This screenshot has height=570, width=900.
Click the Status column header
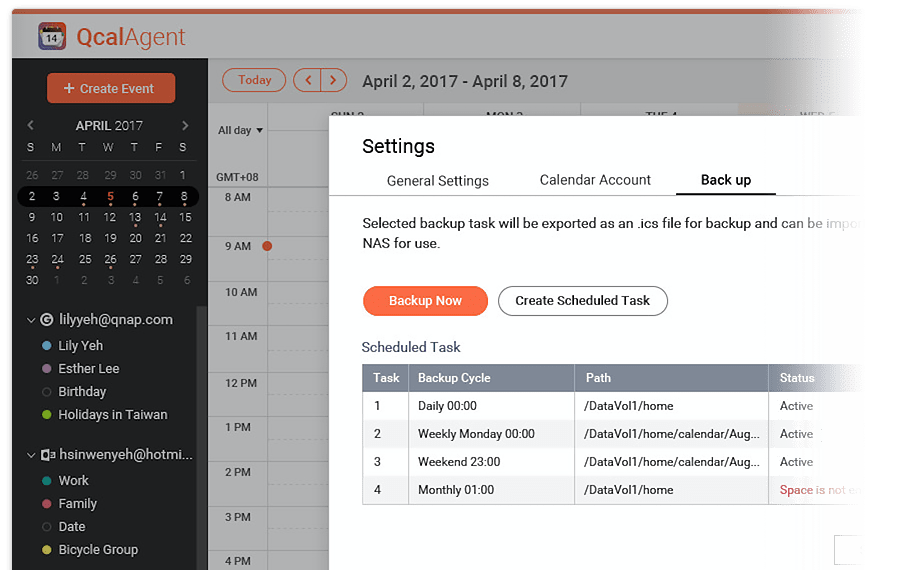(x=814, y=378)
